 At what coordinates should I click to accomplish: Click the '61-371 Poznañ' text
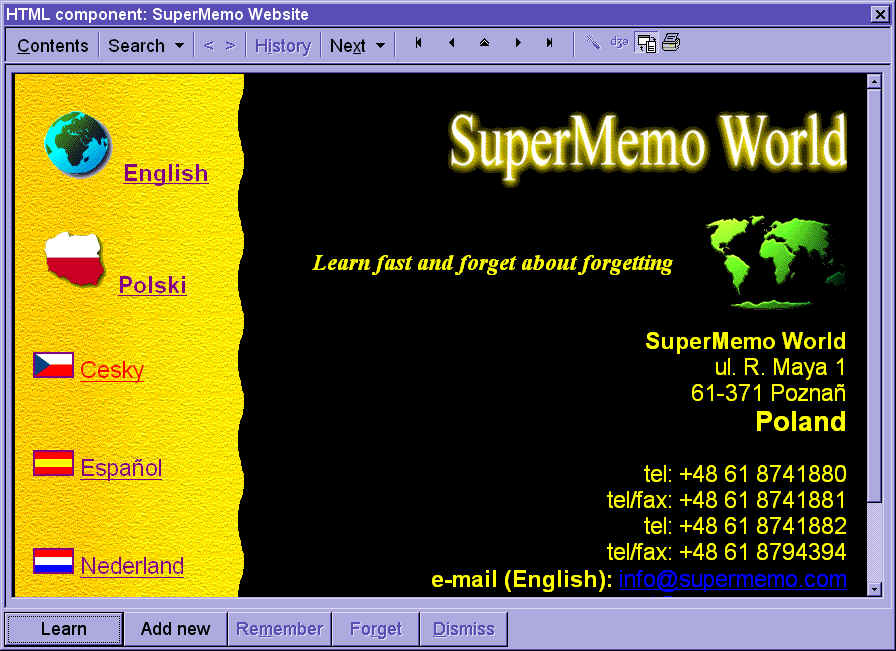[769, 393]
